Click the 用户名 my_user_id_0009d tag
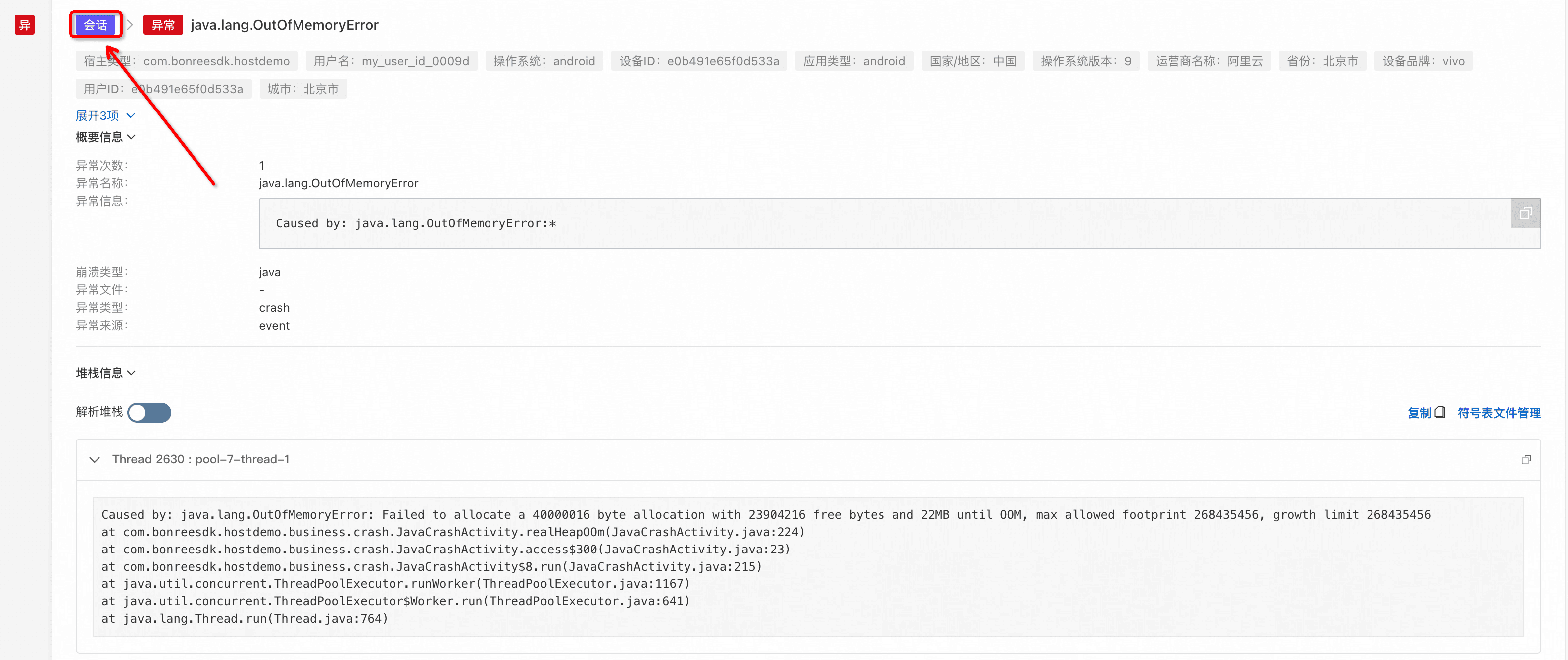The width and height of the screenshot is (1568, 660). tap(391, 61)
